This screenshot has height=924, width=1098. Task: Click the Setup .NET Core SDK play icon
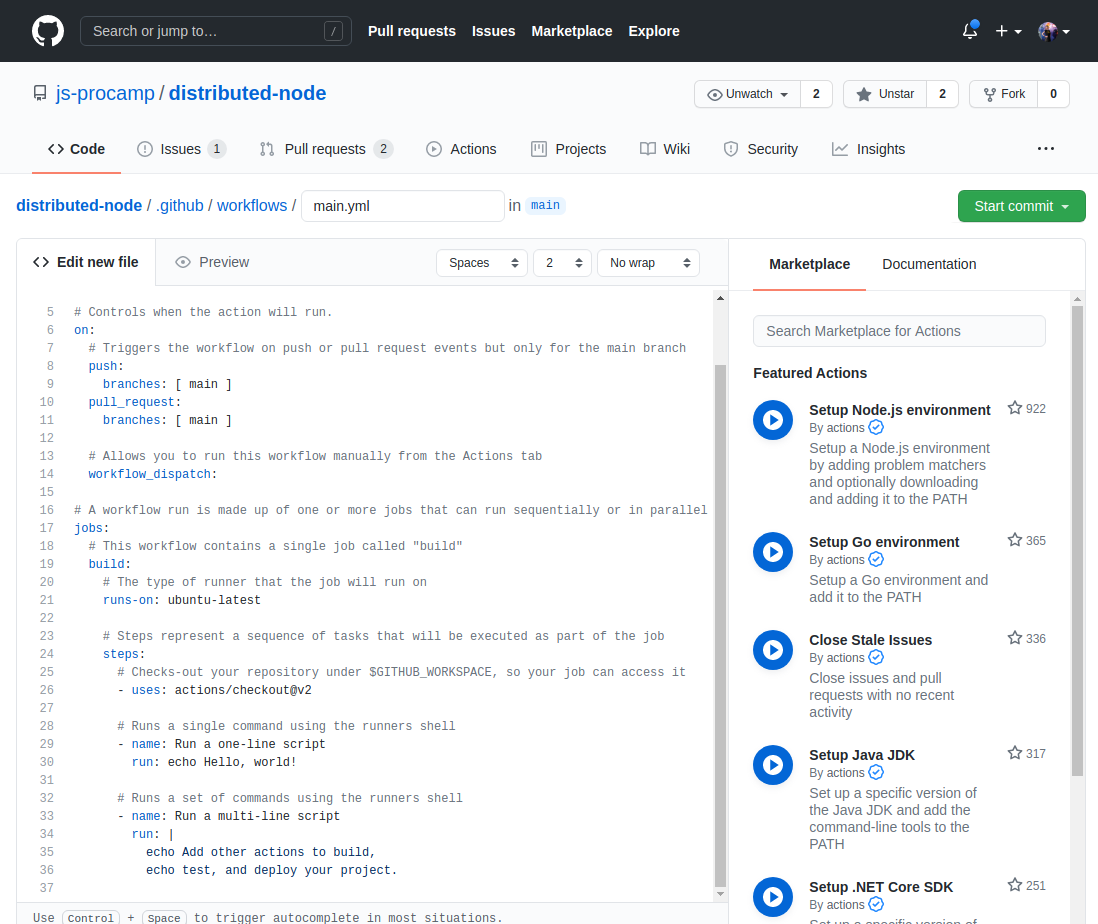(x=773, y=897)
